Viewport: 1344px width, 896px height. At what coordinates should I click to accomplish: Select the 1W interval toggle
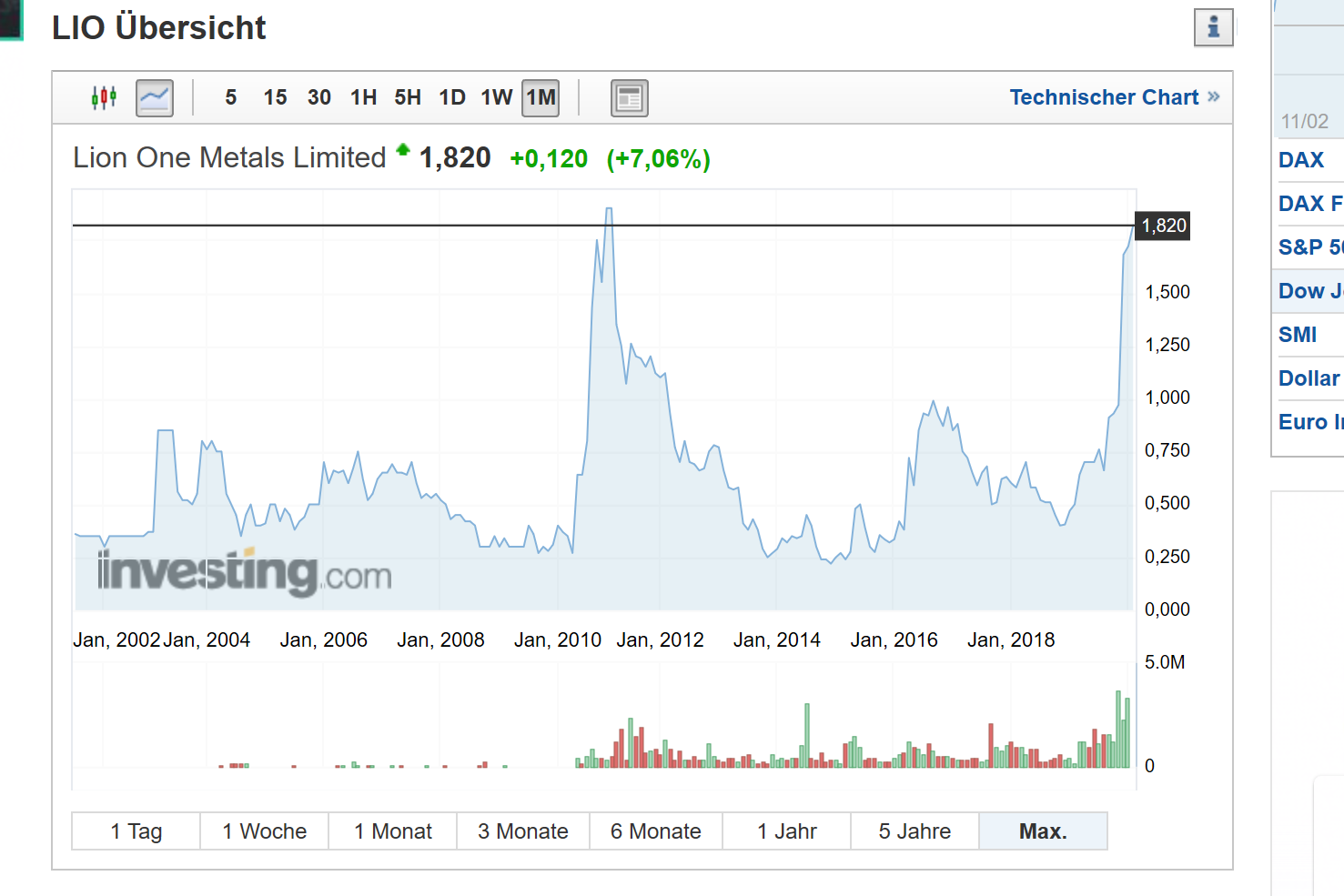tap(497, 97)
